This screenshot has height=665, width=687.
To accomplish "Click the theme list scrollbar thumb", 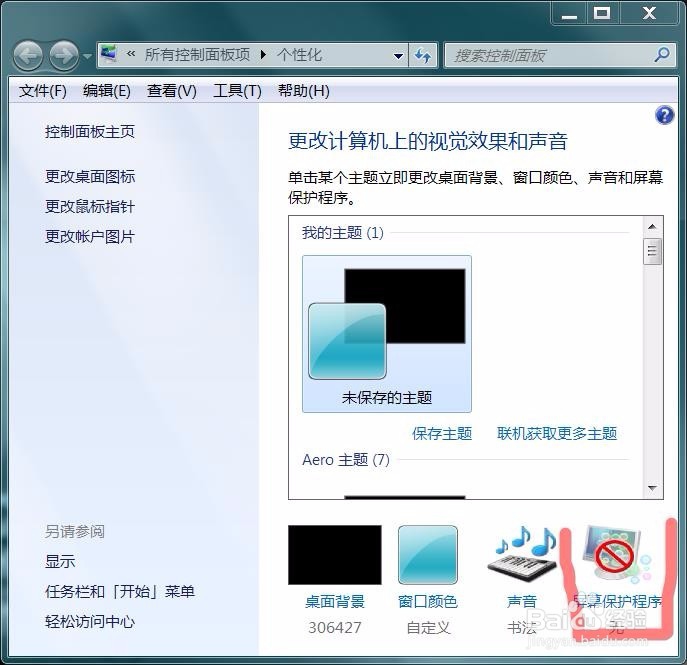I will pyautogui.click(x=652, y=251).
